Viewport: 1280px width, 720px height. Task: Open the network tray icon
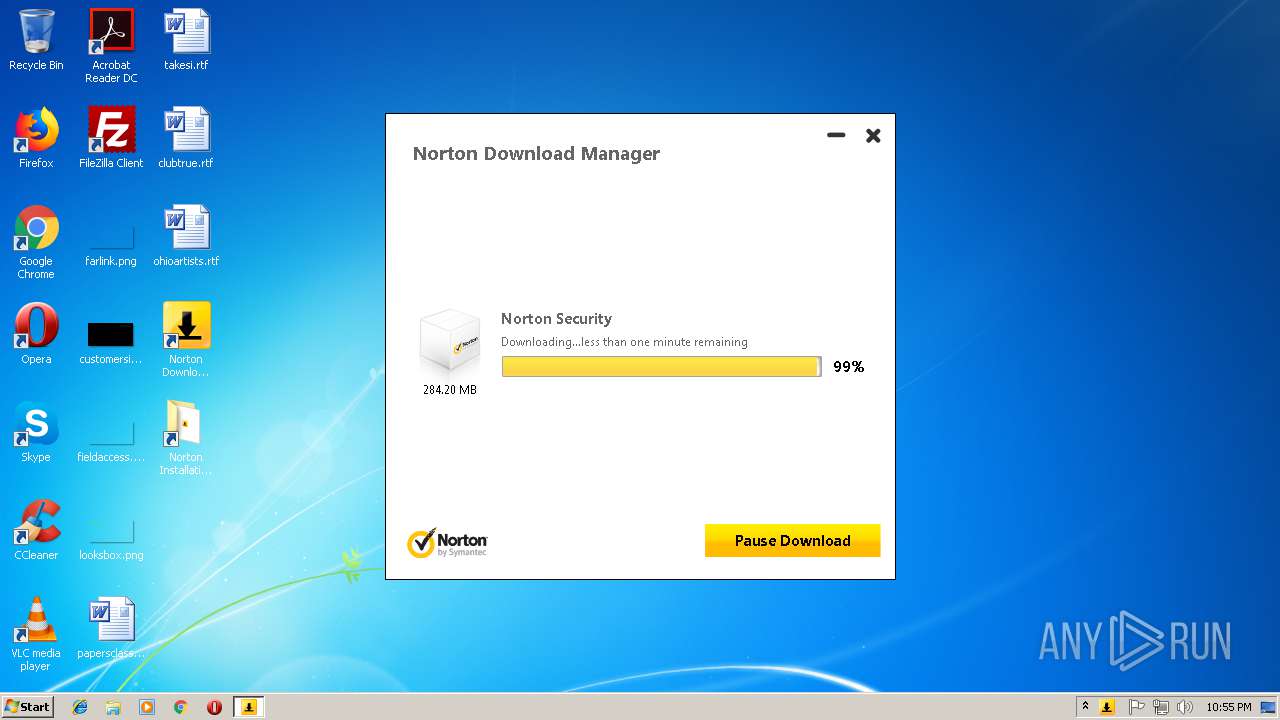pyautogui.click(x=1160, y=707)
